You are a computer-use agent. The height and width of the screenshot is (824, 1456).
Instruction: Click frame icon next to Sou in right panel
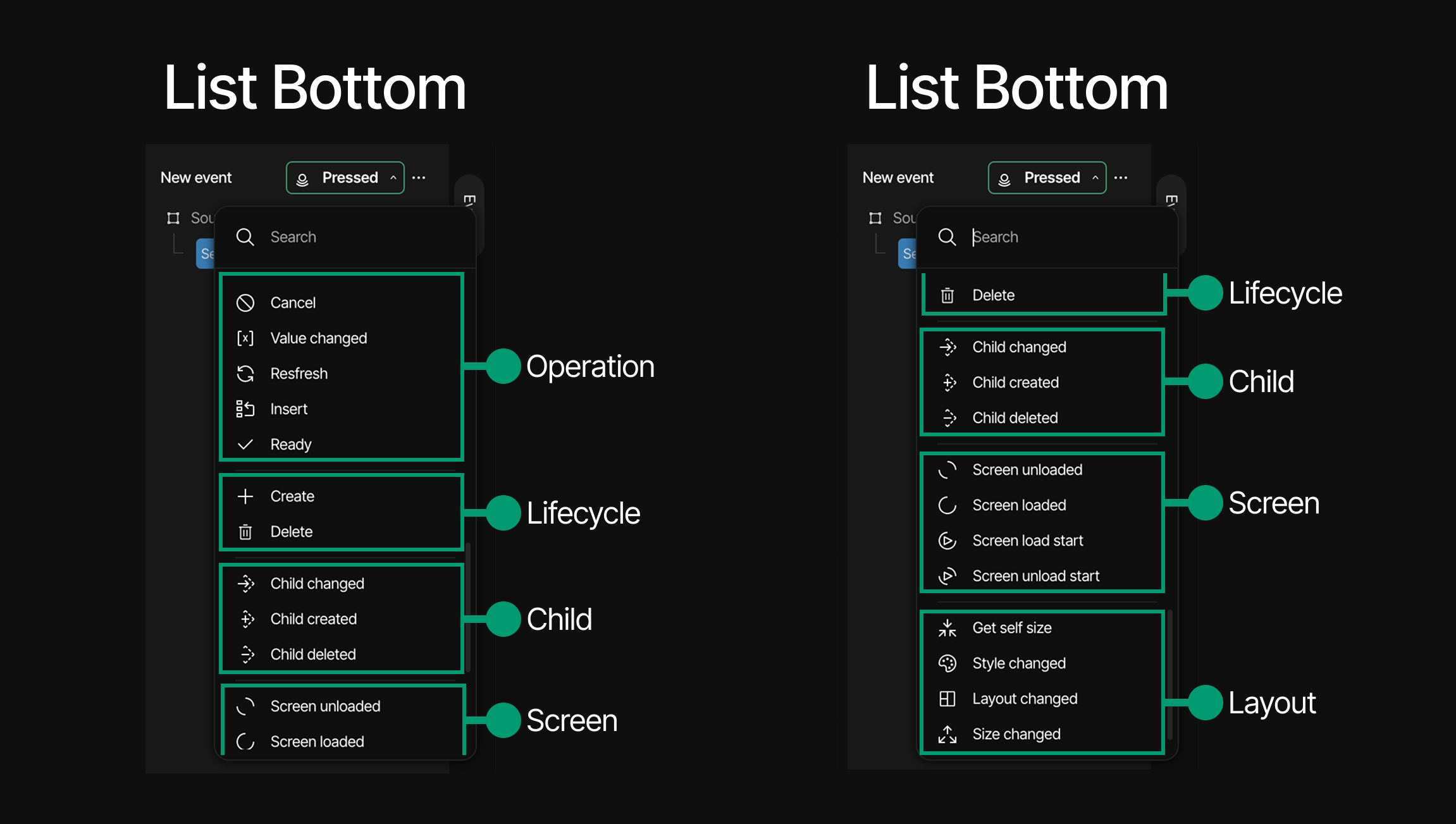(875, 218)
